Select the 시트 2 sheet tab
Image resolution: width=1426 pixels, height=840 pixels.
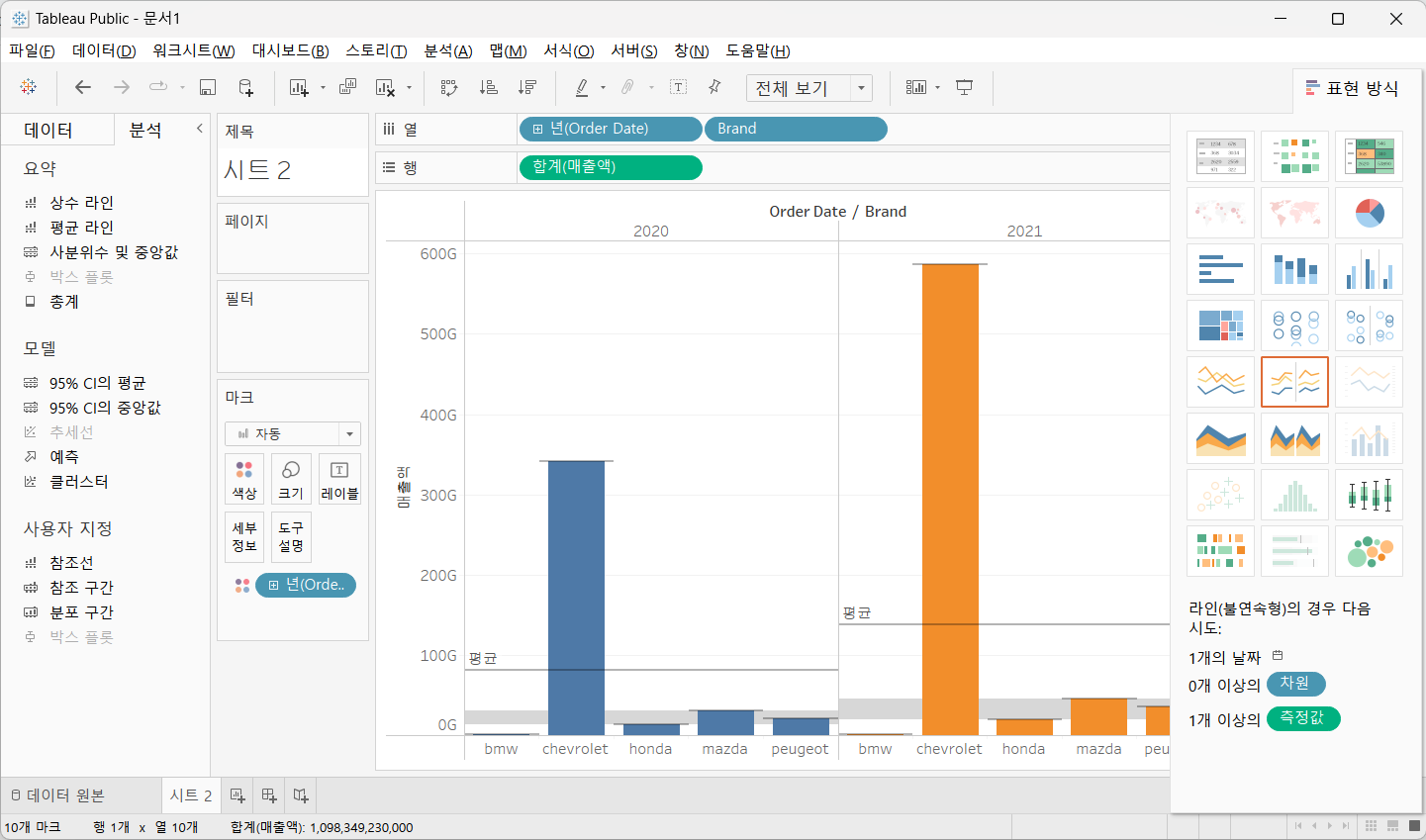point(191,795)
